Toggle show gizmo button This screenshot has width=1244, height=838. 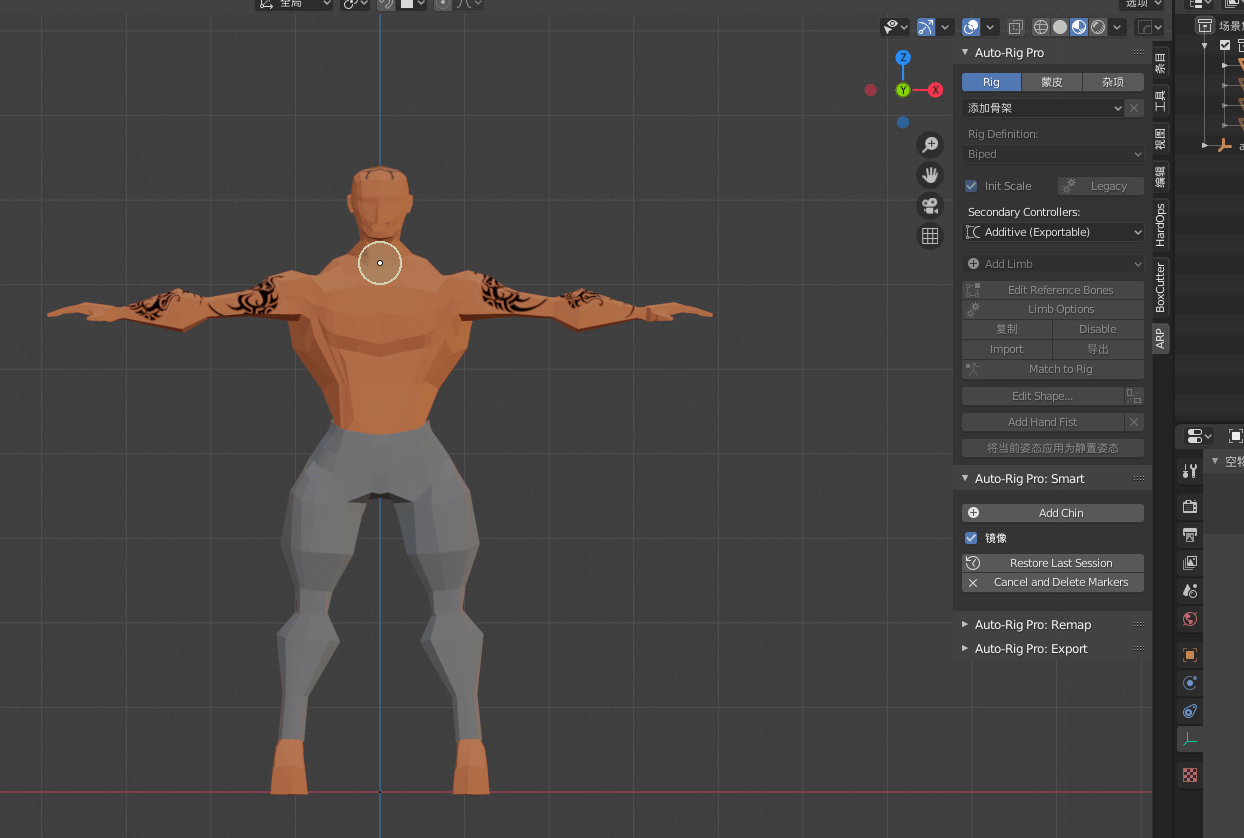926,27
